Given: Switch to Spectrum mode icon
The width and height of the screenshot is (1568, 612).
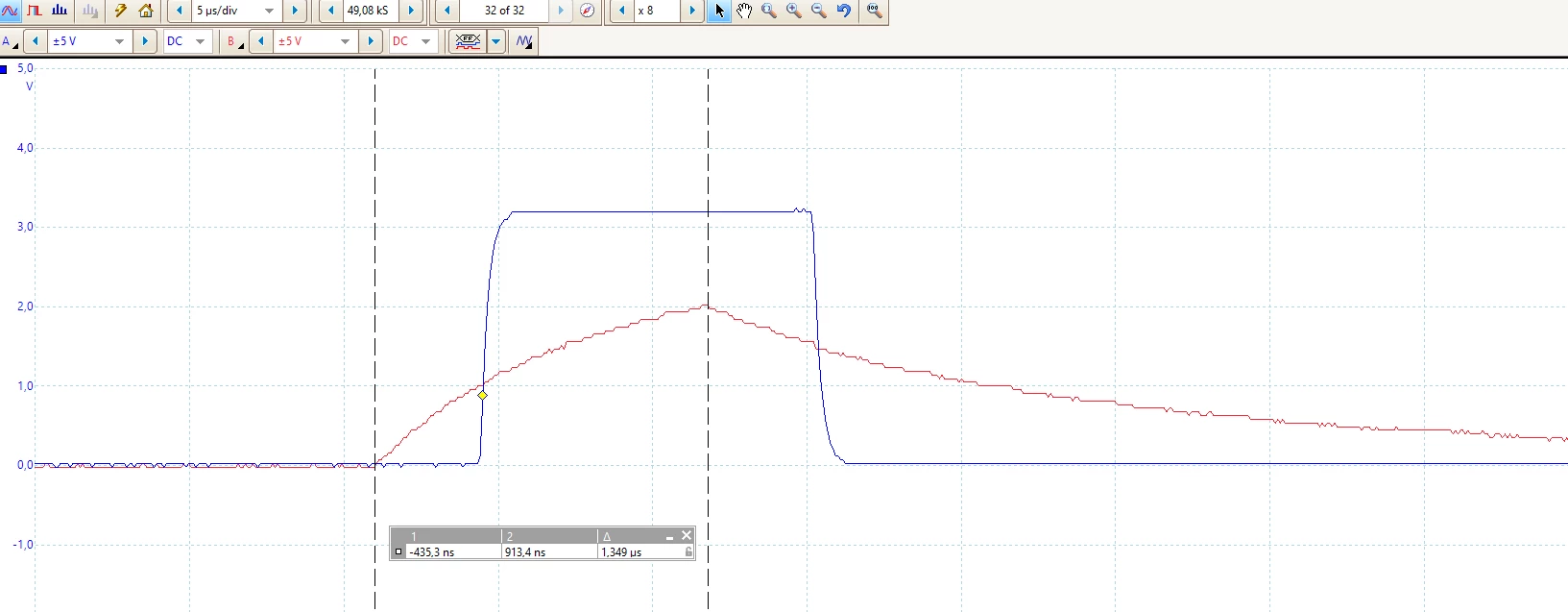Looking at the screenshot, I should point(60,11).
